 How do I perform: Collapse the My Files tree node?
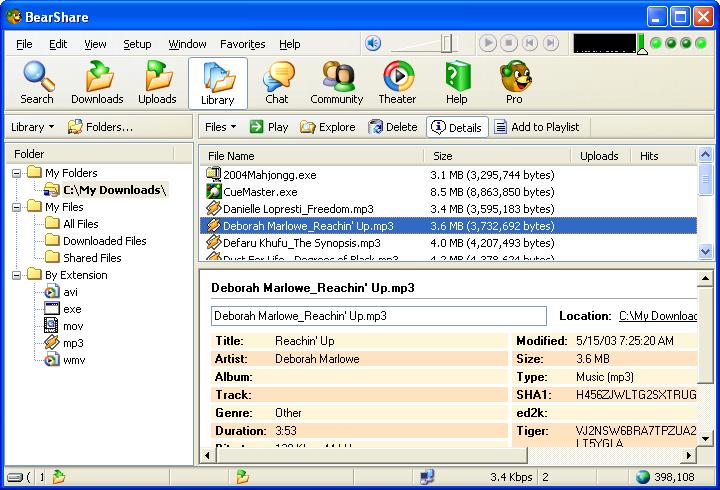(17, 207)
